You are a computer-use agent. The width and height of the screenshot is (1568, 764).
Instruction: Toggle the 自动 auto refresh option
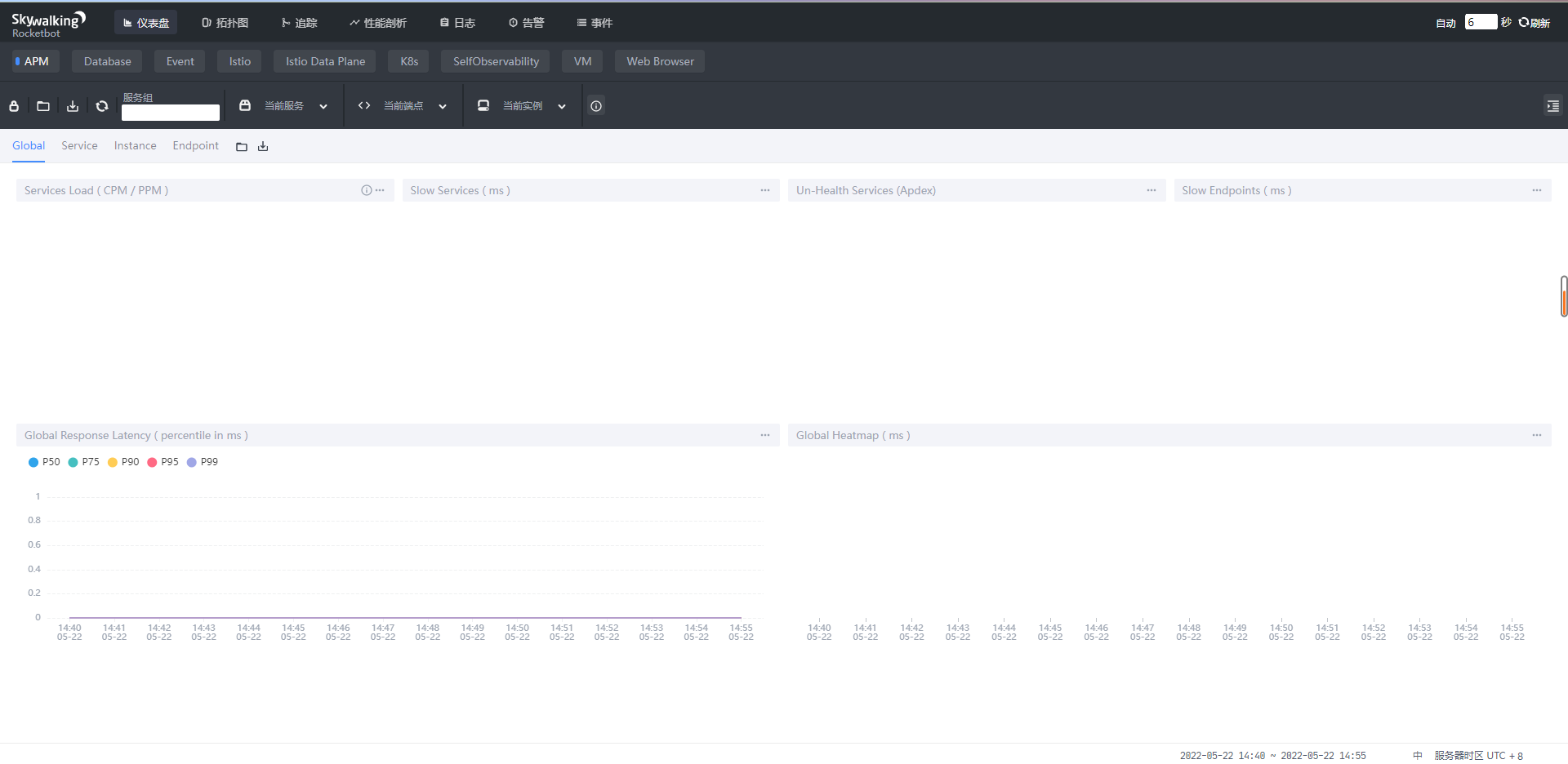[1445, 23]
